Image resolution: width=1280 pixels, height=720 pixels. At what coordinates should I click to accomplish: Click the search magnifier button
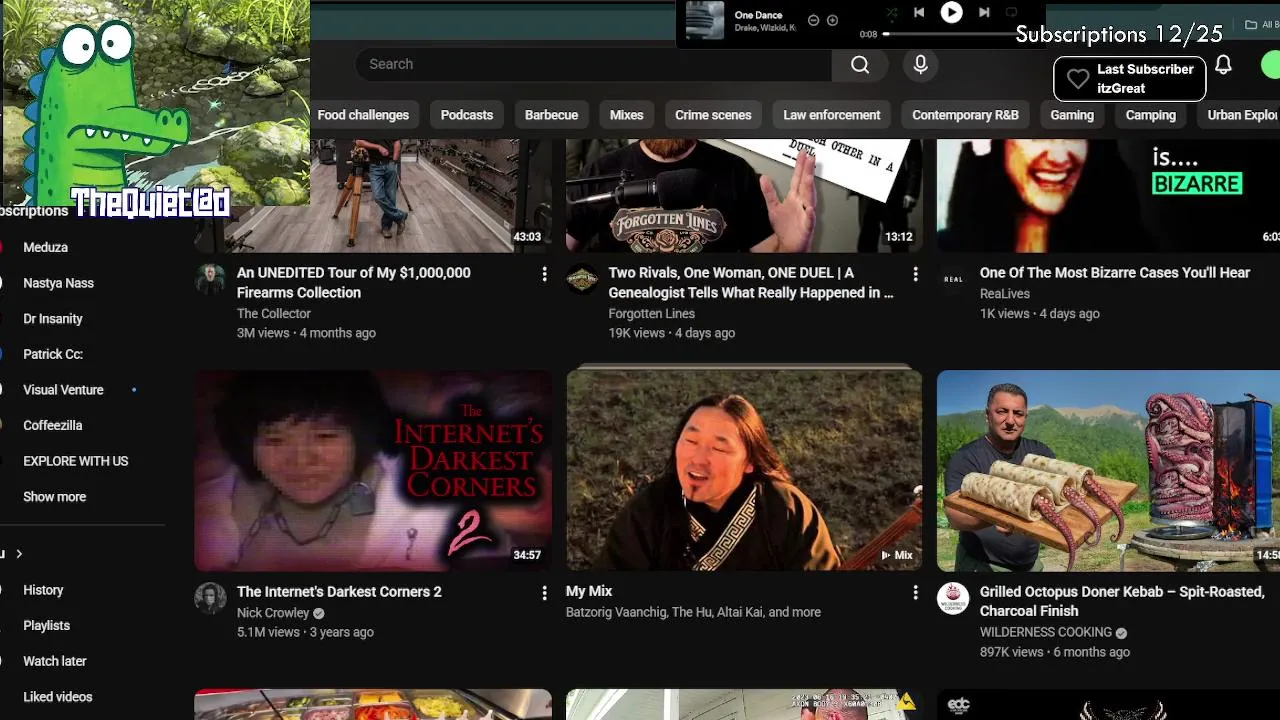(860, 64)
